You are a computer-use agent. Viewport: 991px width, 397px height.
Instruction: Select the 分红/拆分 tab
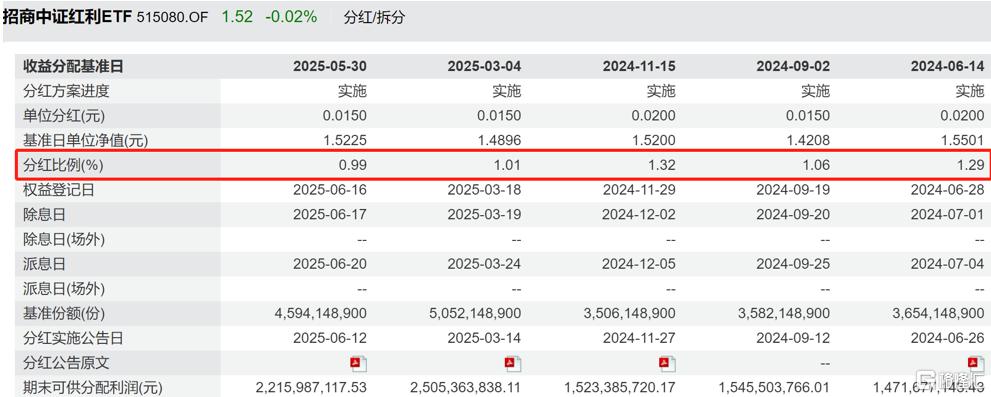click(374, 17)
